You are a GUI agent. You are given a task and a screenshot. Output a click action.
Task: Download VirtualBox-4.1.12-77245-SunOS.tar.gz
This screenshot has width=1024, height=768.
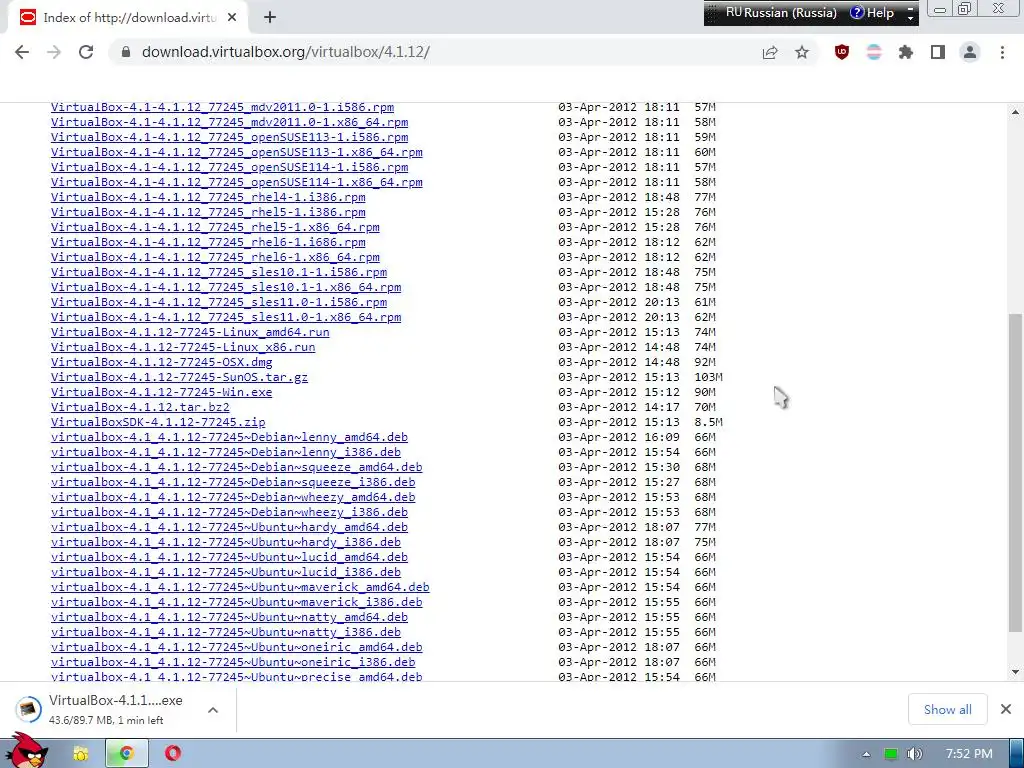(x=179, y=377)
